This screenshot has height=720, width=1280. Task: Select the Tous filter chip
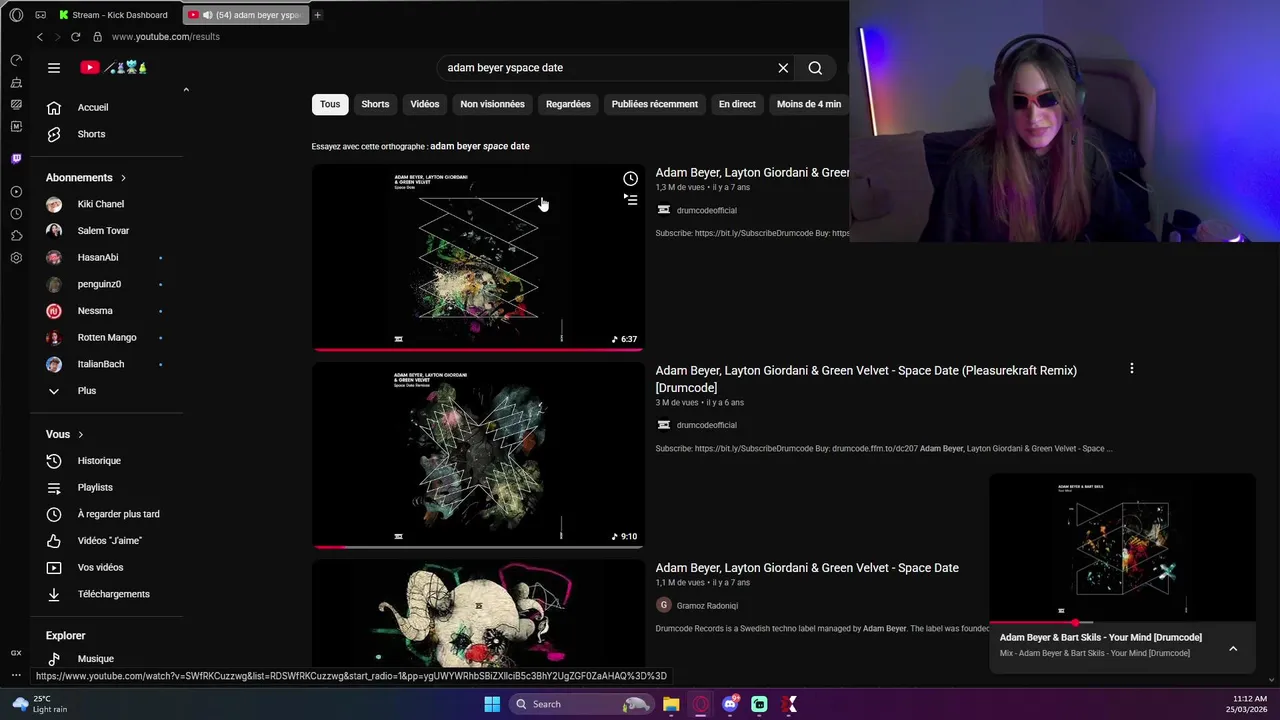pos(330,104)
